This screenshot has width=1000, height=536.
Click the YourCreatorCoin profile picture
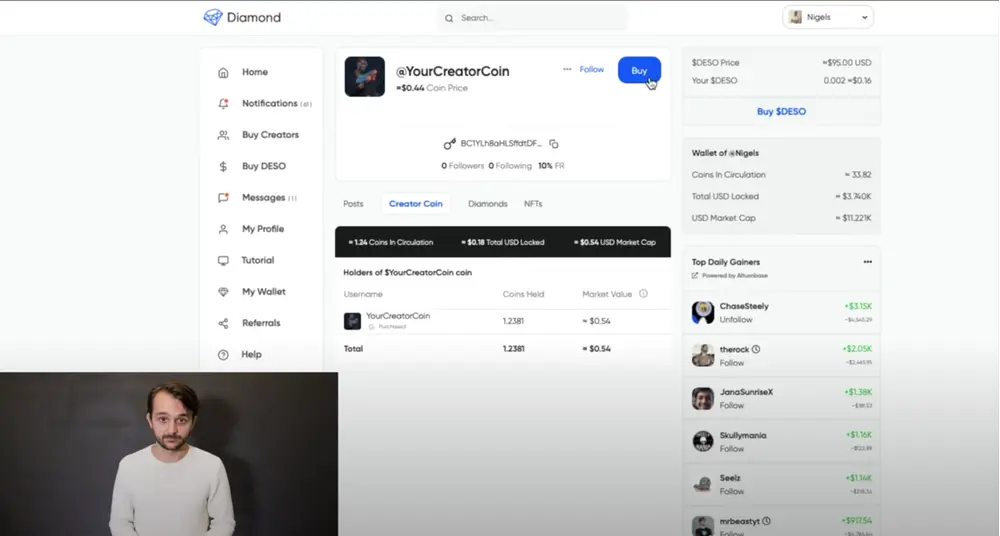[365, 77]
